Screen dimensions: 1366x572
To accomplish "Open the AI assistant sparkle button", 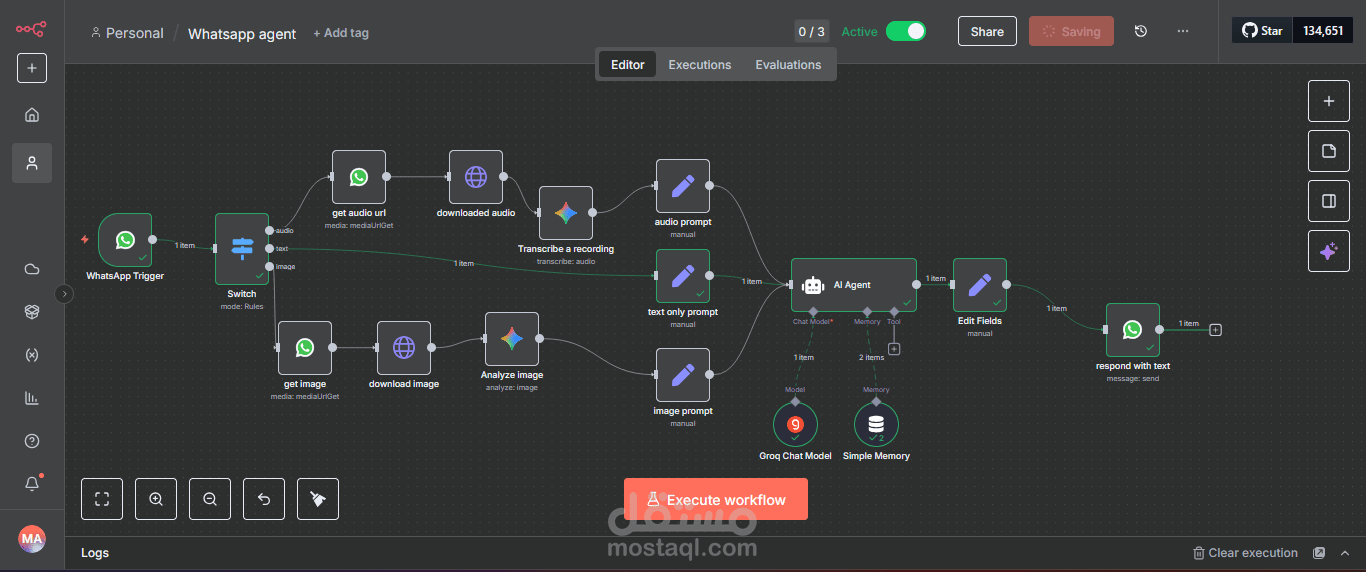I will pos(1328,251).
